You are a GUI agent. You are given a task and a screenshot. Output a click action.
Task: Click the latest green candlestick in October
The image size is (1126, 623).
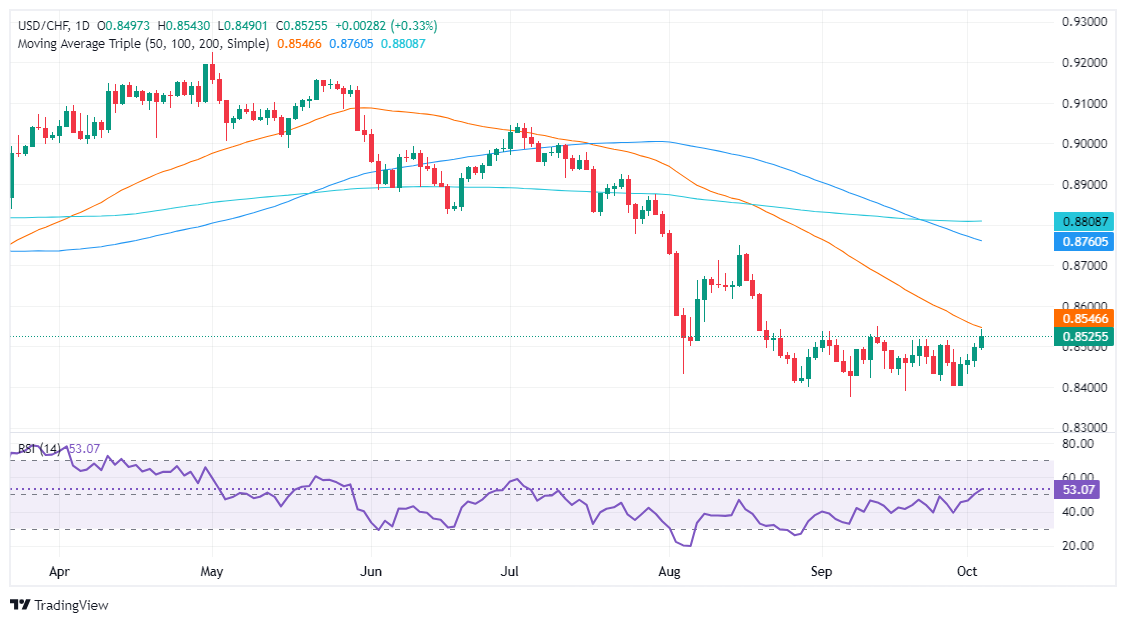click(982, 339)
